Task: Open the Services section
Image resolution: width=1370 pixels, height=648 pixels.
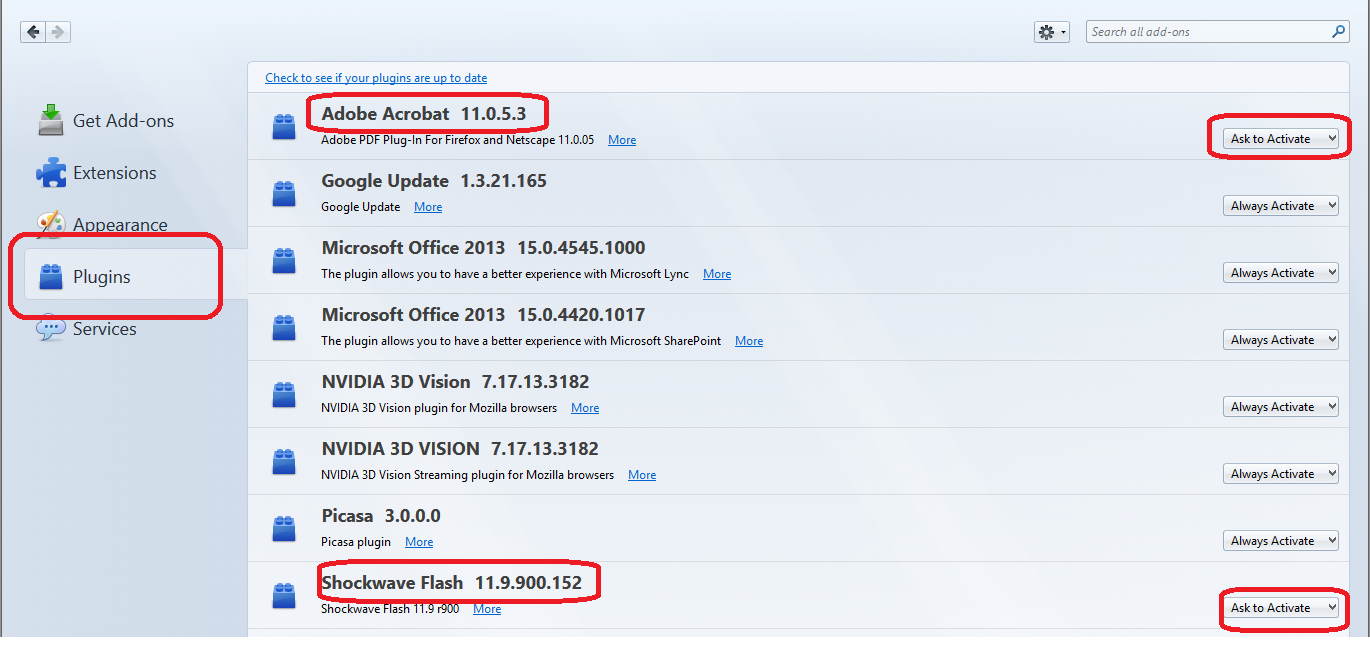Action: point(104,329)
